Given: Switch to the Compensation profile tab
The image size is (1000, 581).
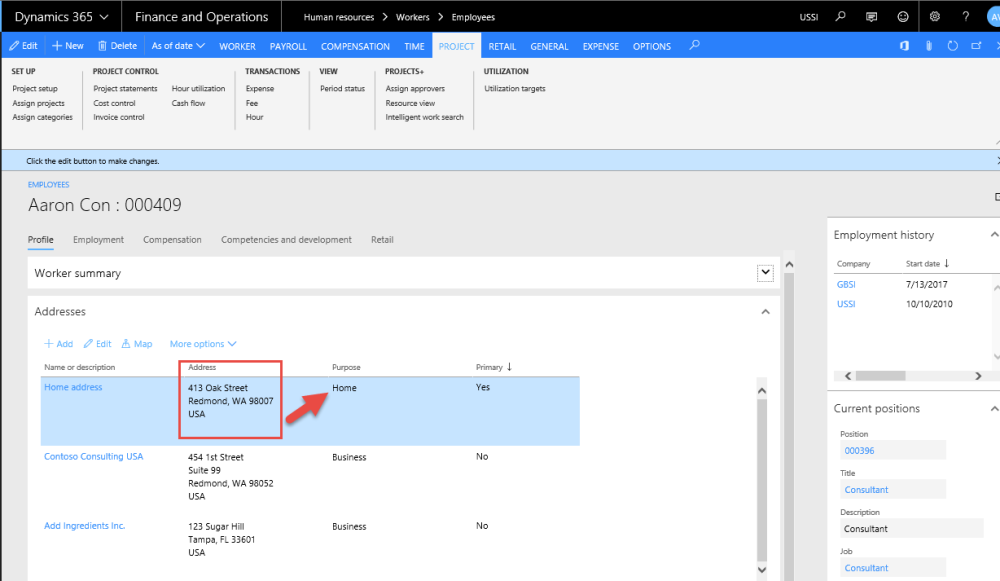Looking at the screenshot, I should 172,240.
